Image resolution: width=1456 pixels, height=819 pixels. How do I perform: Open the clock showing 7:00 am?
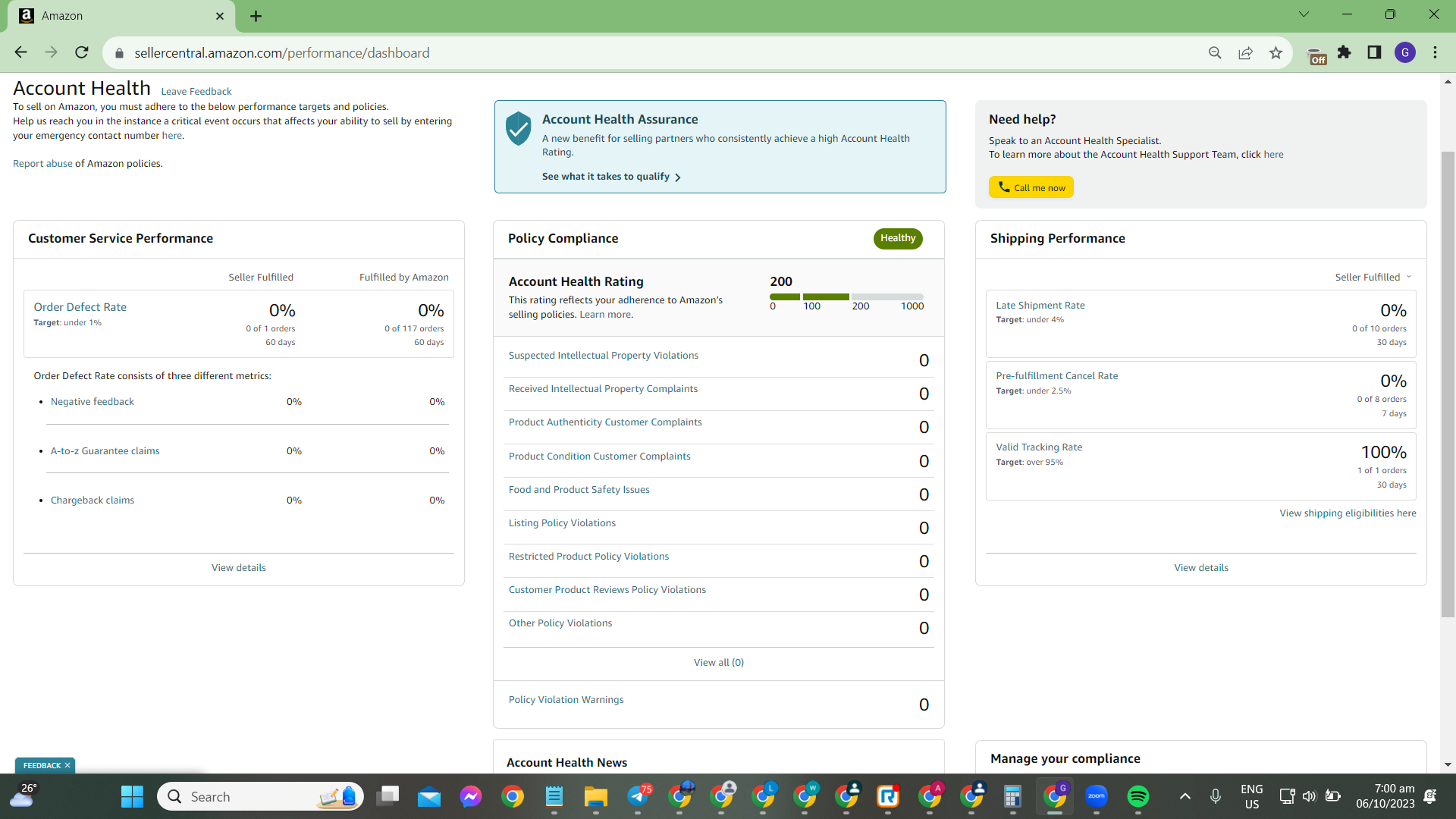pos(1385,796)
